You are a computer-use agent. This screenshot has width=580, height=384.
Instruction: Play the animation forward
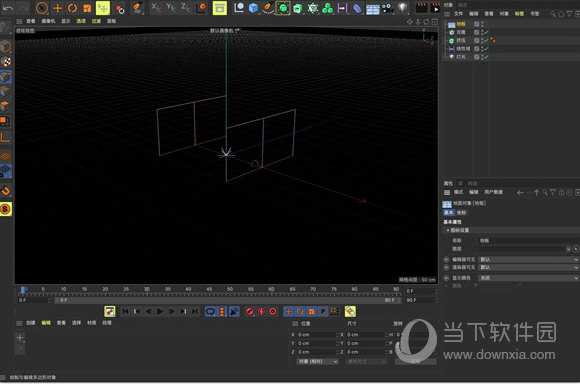160,311
